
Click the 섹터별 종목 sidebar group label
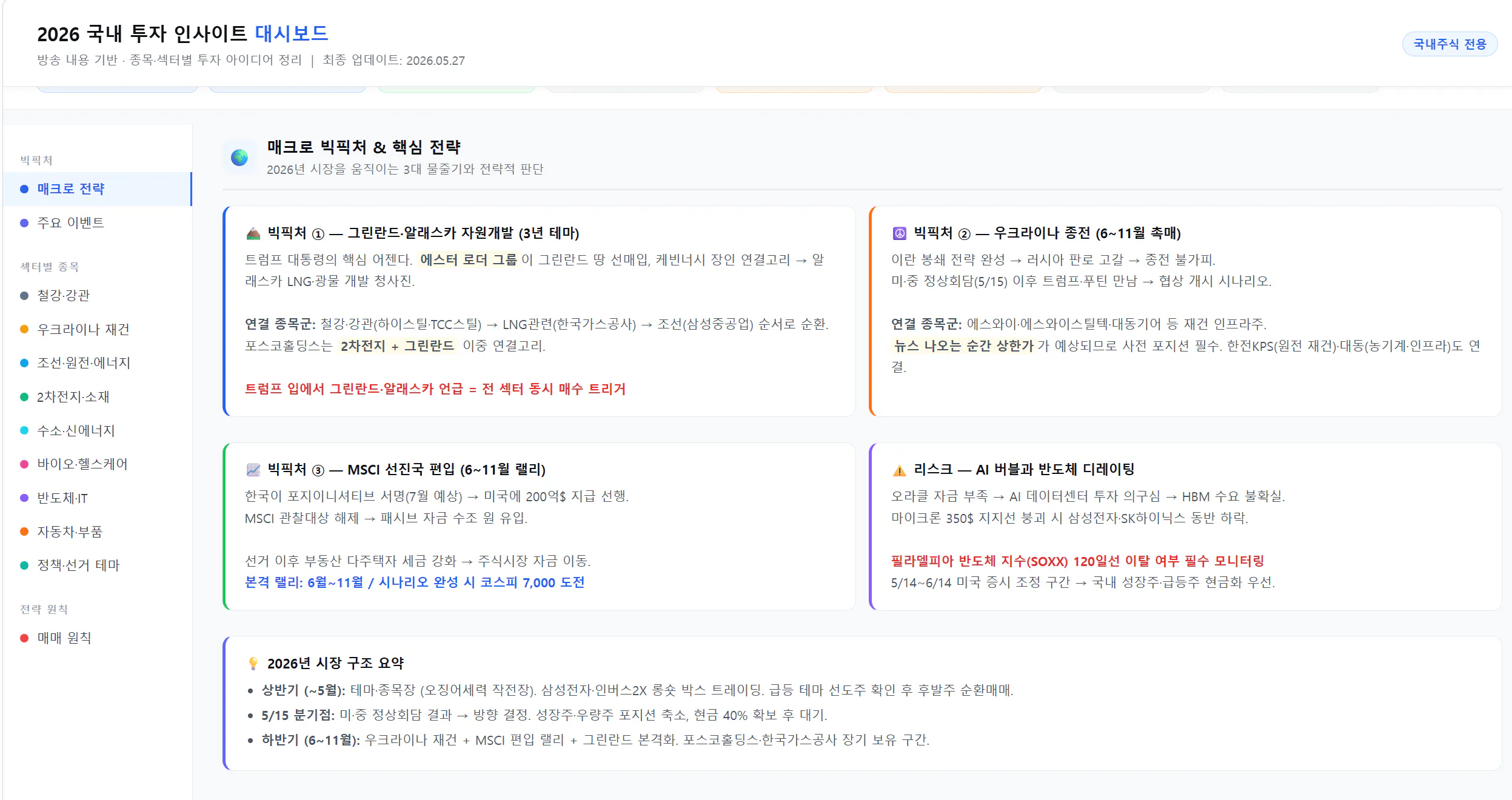pyautogui.click(x=50, y=267)
